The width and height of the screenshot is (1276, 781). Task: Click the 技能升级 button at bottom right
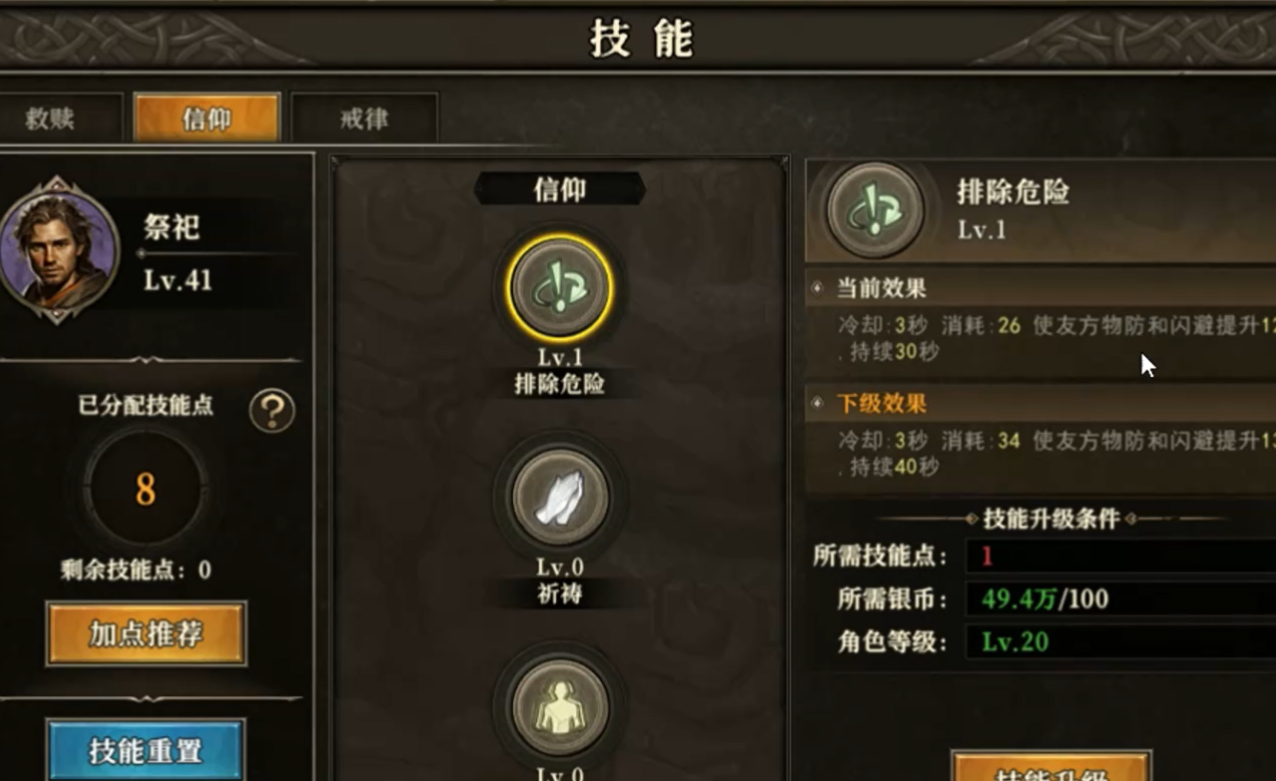pyautogui.click(x=1051, y=768)
